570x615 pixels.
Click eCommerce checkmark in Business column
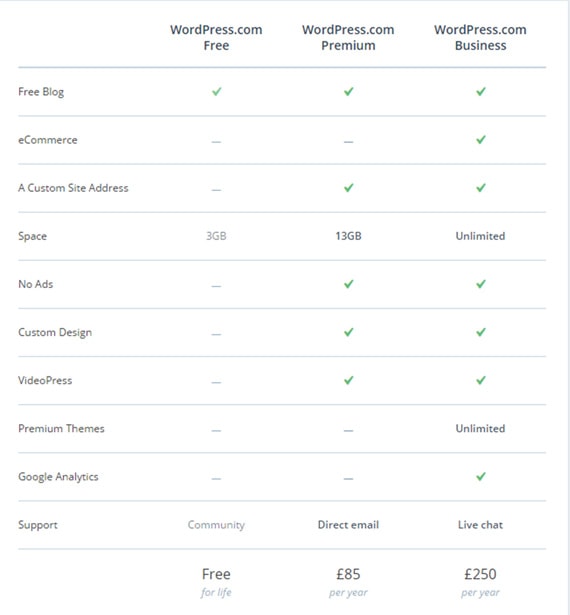tap(481, 140)
